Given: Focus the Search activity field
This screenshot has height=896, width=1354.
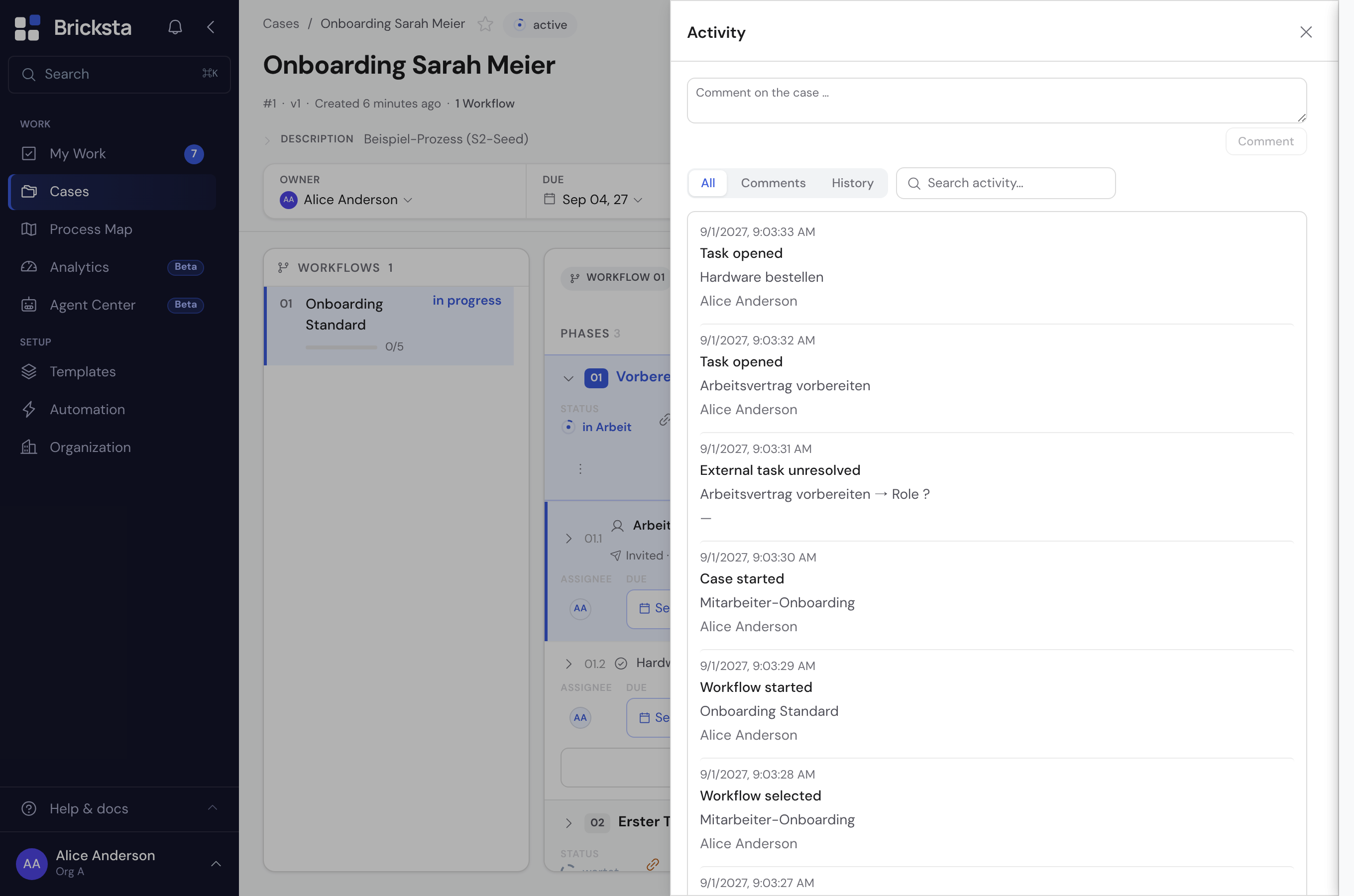Looking at the screenshot, I should pyautogui.click(x=1005, y=183).
